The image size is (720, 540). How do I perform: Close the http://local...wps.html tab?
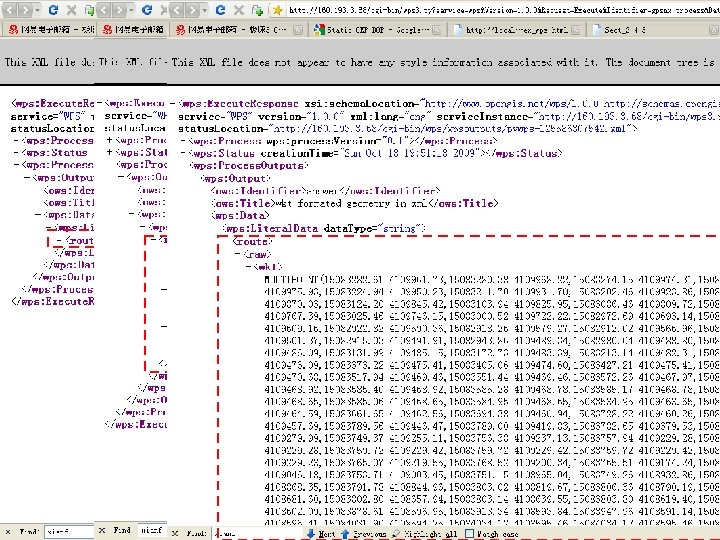coord(576,30)
